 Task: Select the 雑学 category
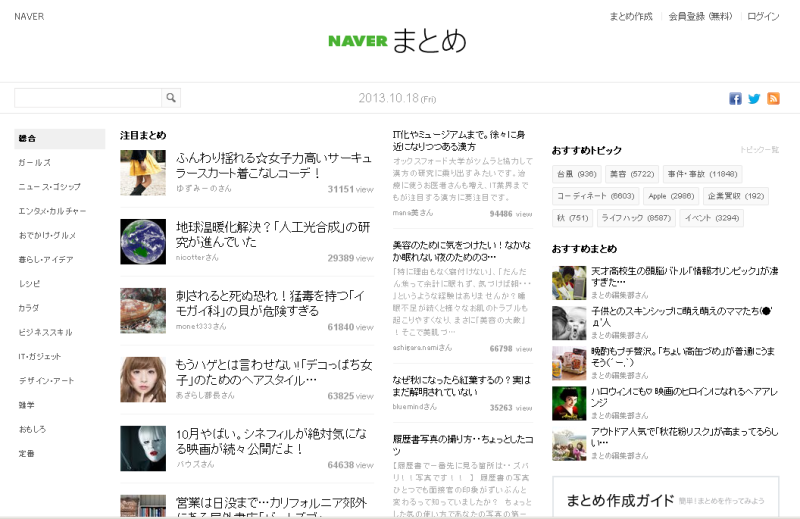click(x=27, y=405)
